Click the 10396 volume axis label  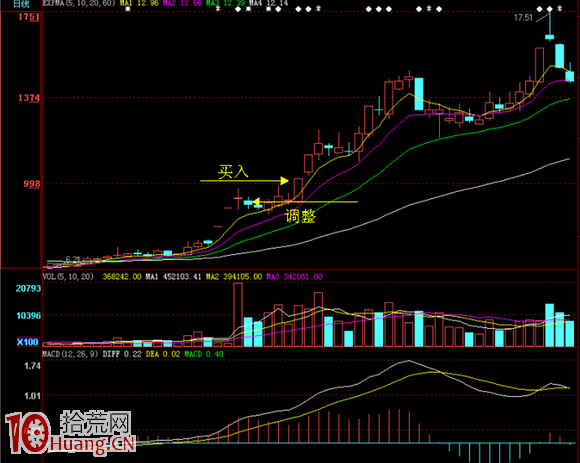point(28,315)
